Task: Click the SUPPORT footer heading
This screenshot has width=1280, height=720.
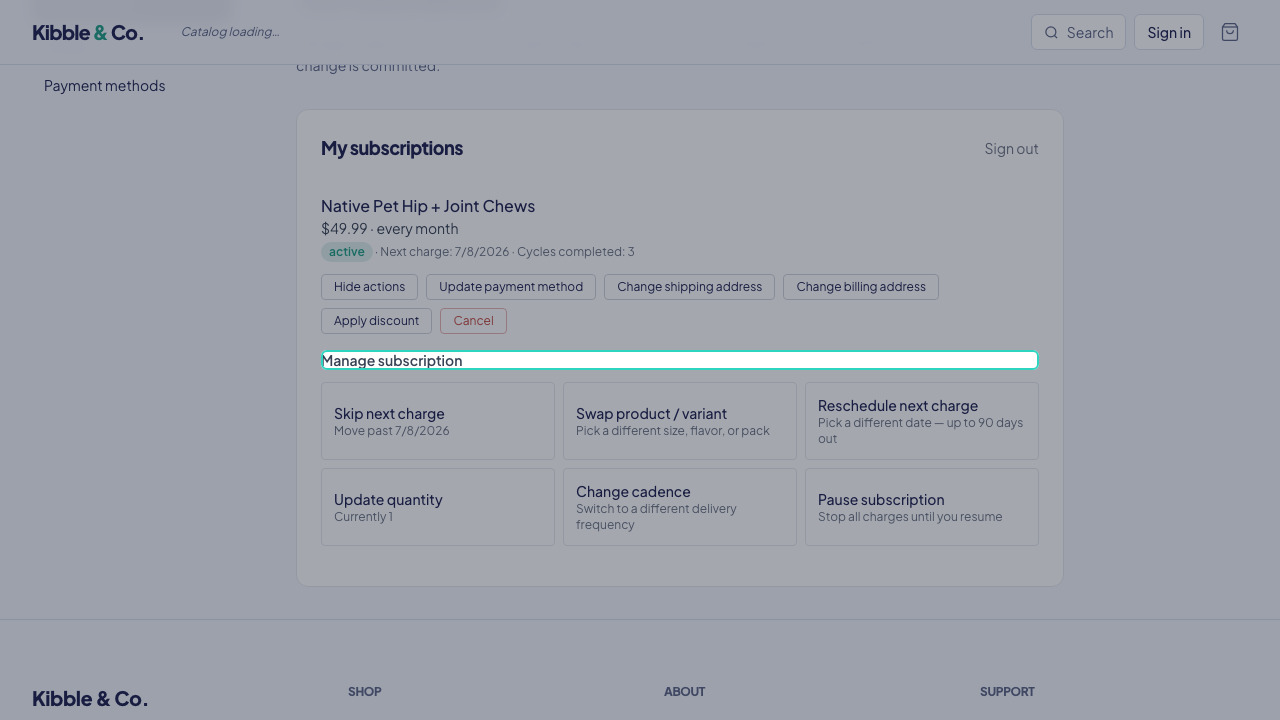Action: pos(1007,692)
